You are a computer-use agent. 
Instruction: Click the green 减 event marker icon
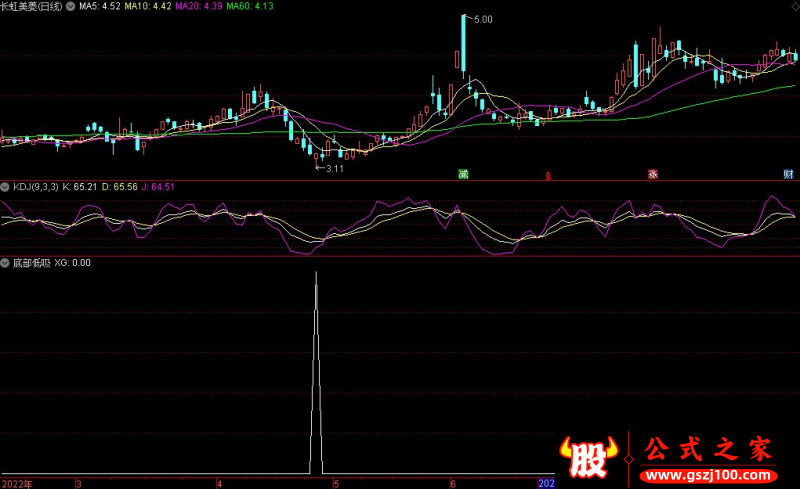click(x=463, y=175)
